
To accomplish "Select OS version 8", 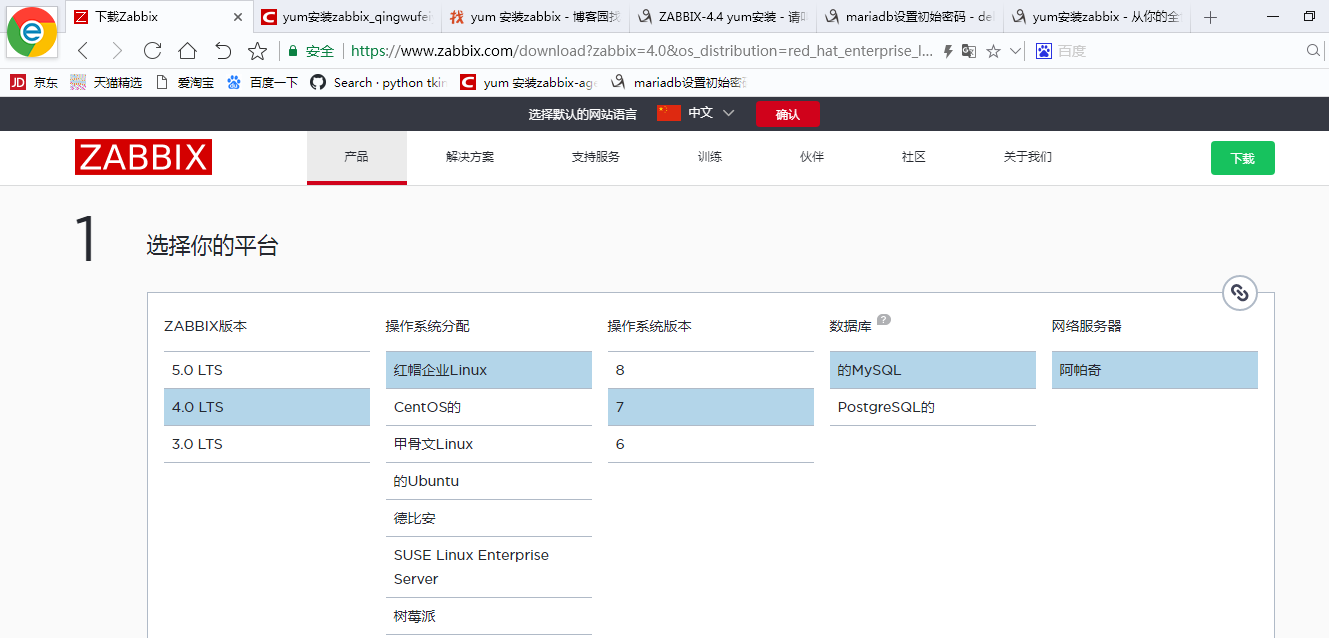I will (711, 370).
